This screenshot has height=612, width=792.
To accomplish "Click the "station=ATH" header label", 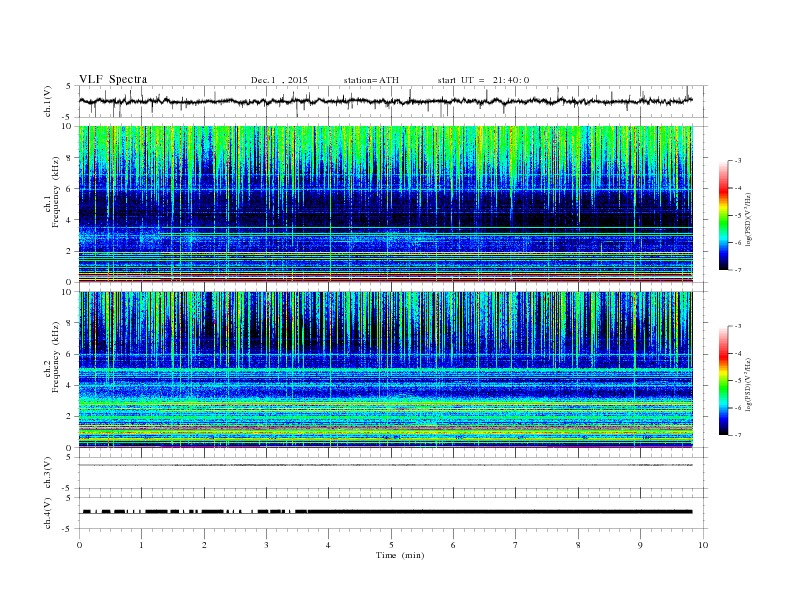I will coord(371,80).
